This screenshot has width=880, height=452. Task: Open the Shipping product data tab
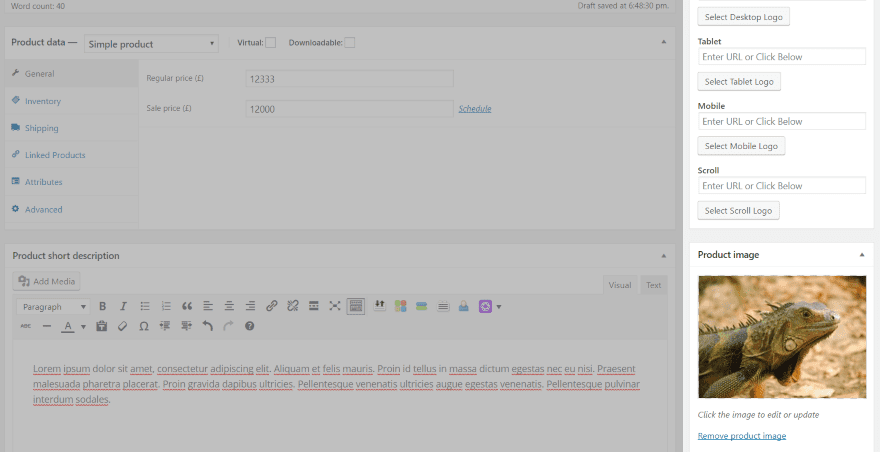coord(42,128)
